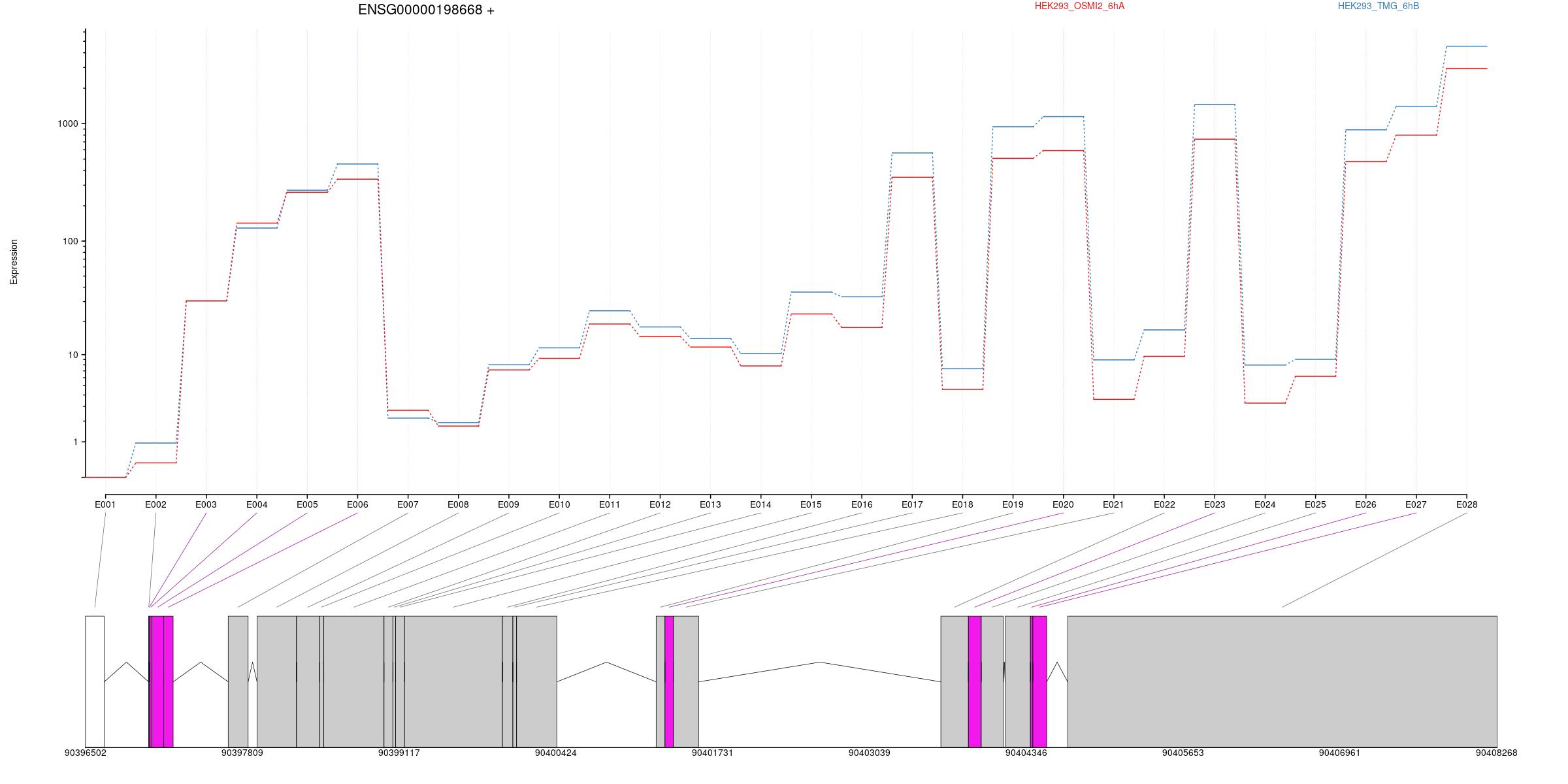Click the exon label E006
The image size is (1568, 784).
coord(357,504)
